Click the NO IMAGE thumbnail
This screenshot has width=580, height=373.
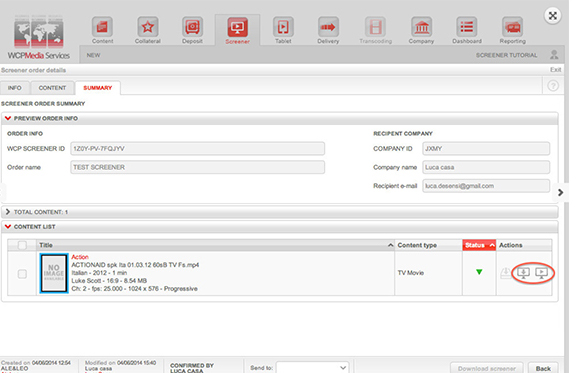pos(54,273)
